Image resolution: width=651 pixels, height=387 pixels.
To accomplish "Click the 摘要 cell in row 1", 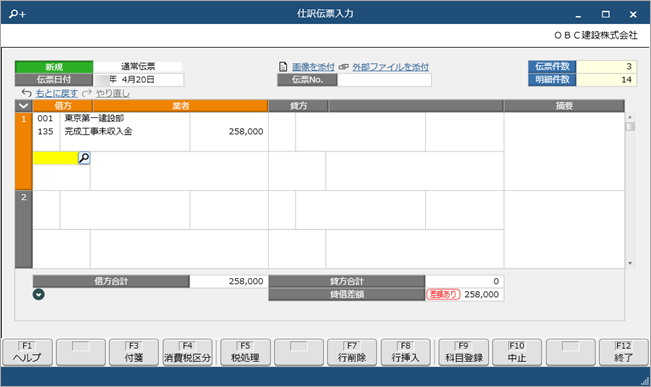I will tap(564, 151).
